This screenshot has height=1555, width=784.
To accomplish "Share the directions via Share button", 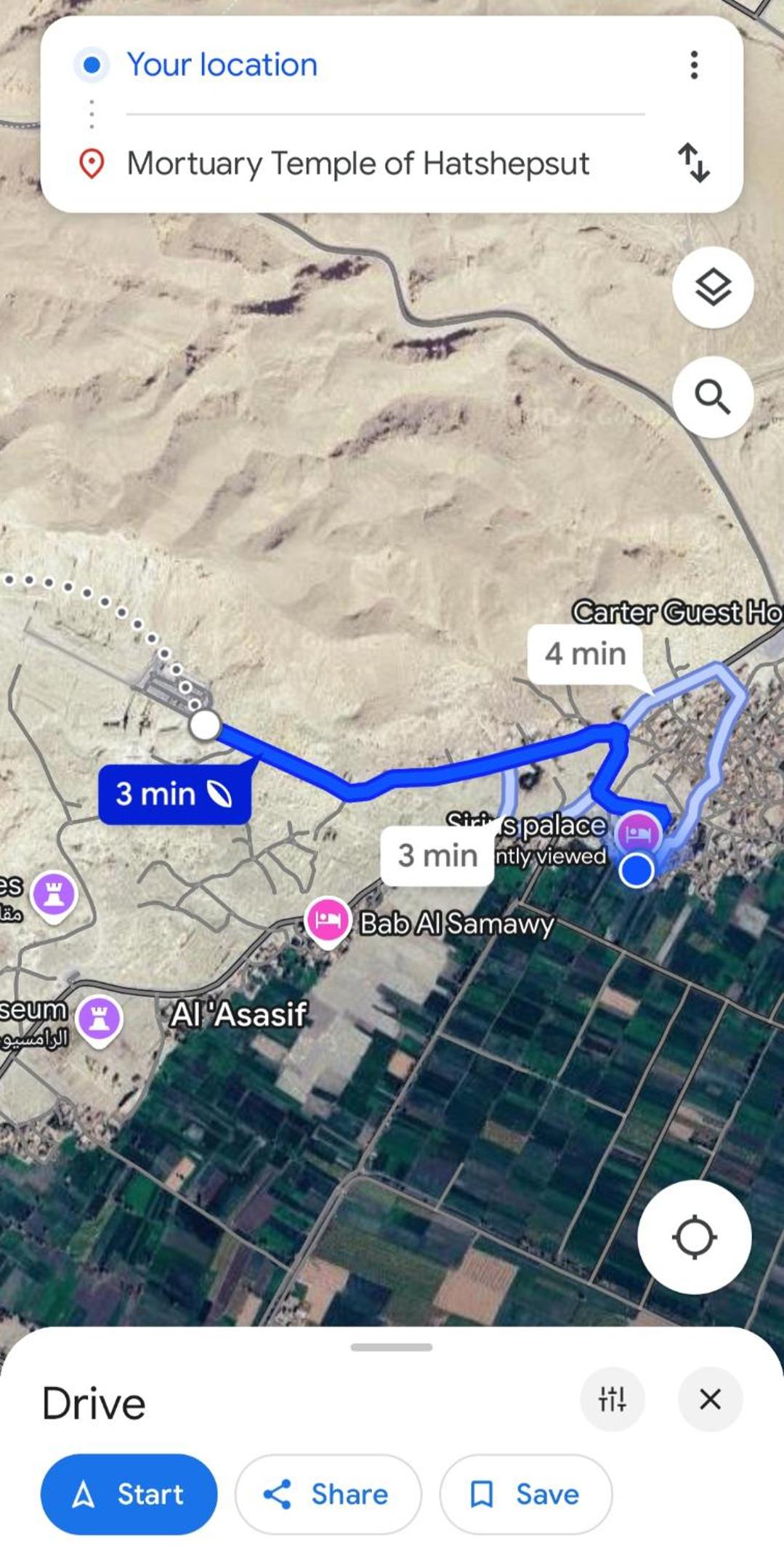I will point(328,1494).
